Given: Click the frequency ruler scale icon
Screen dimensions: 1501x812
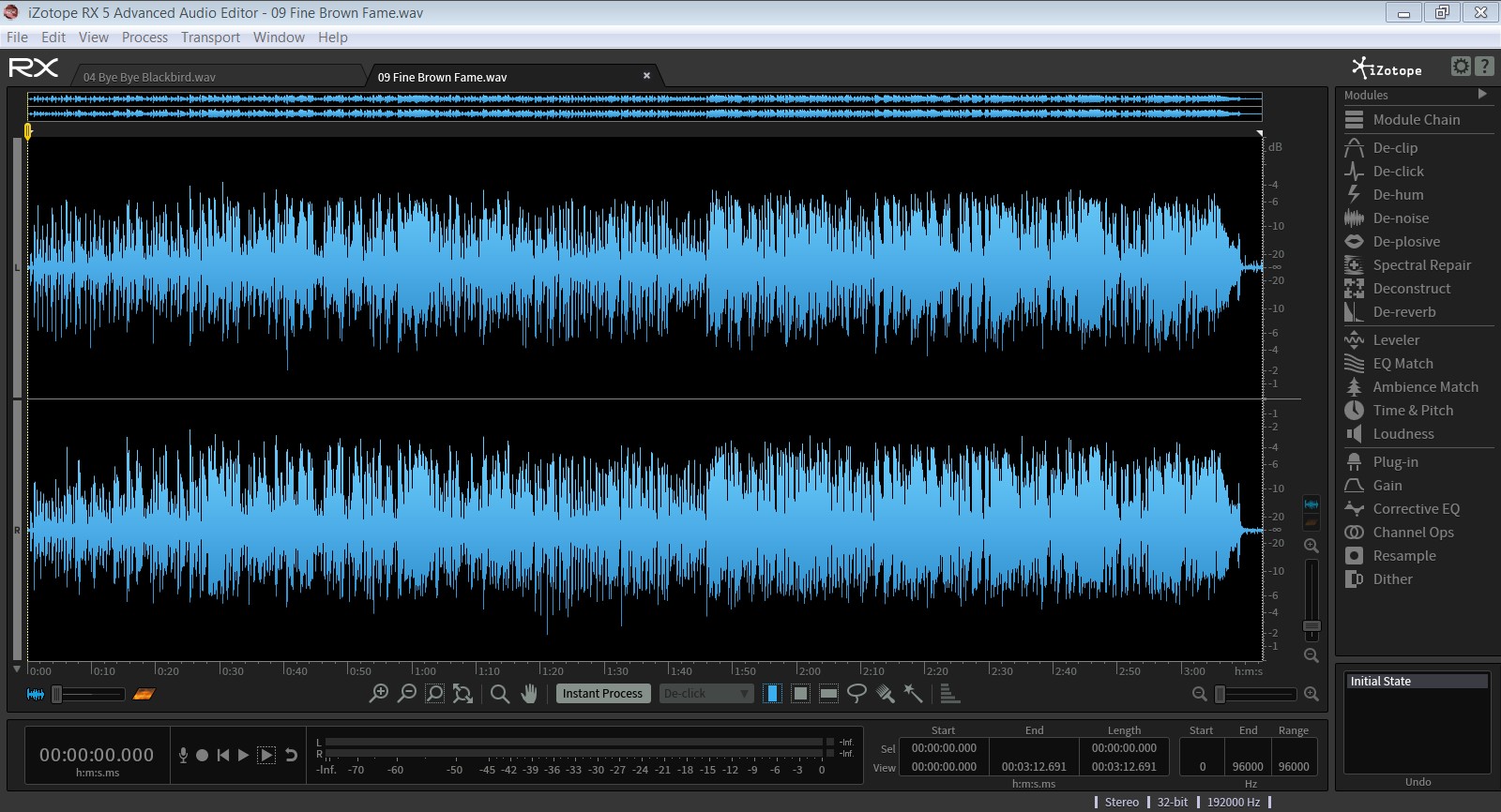Looking at the screenshot, I should 948,694.
